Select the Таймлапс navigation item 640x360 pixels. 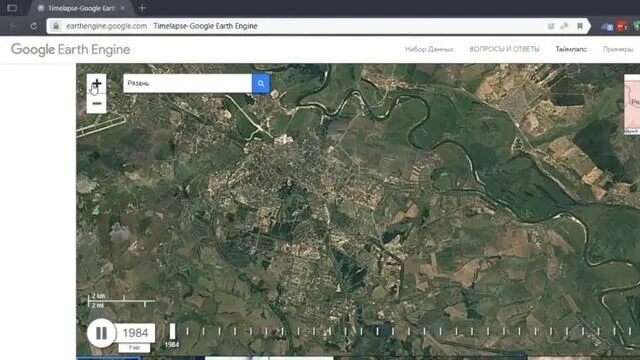[571, 49]
